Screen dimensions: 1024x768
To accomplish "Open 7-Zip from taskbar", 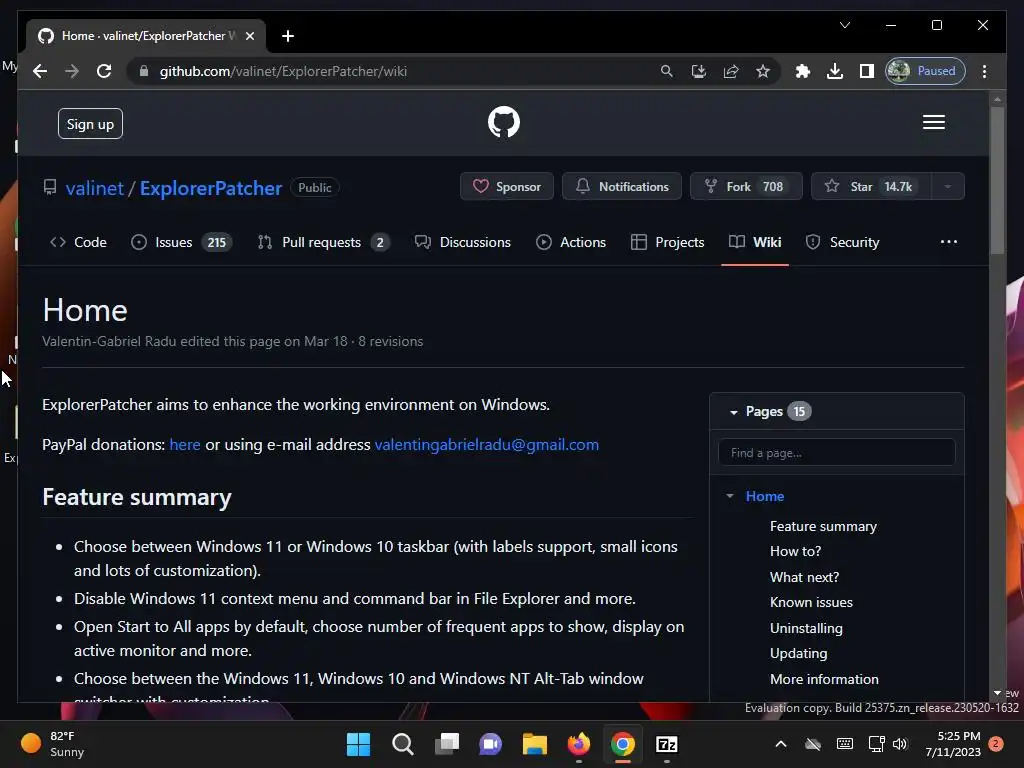I will (666, 744).
